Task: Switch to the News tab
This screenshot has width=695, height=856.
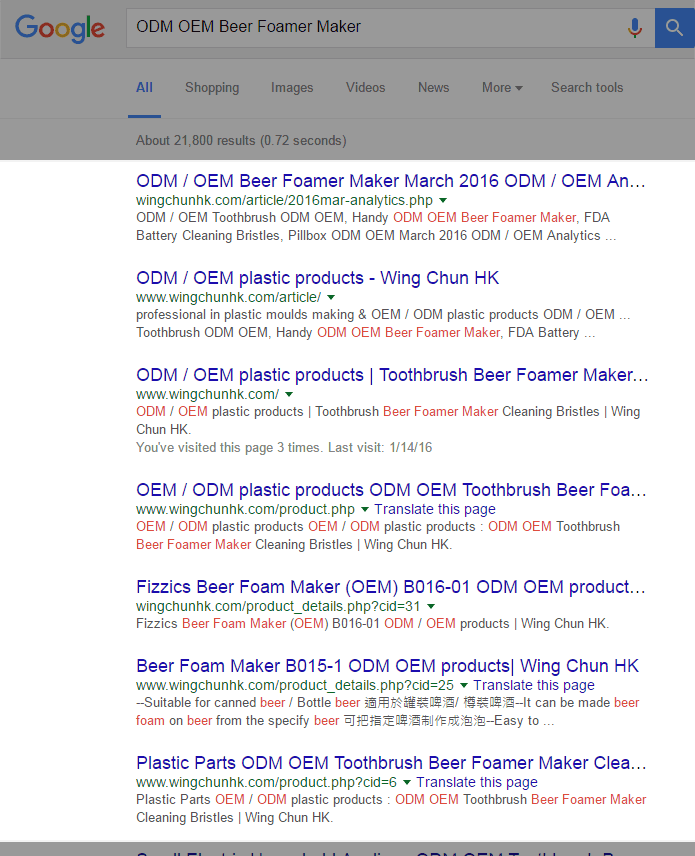Action: [433, 87]
